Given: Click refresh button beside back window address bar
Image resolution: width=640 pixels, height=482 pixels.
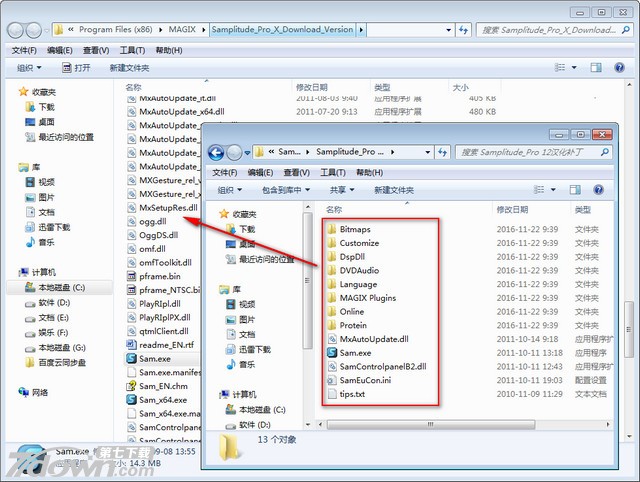Looking at the screenshot, I should [463, 30].
